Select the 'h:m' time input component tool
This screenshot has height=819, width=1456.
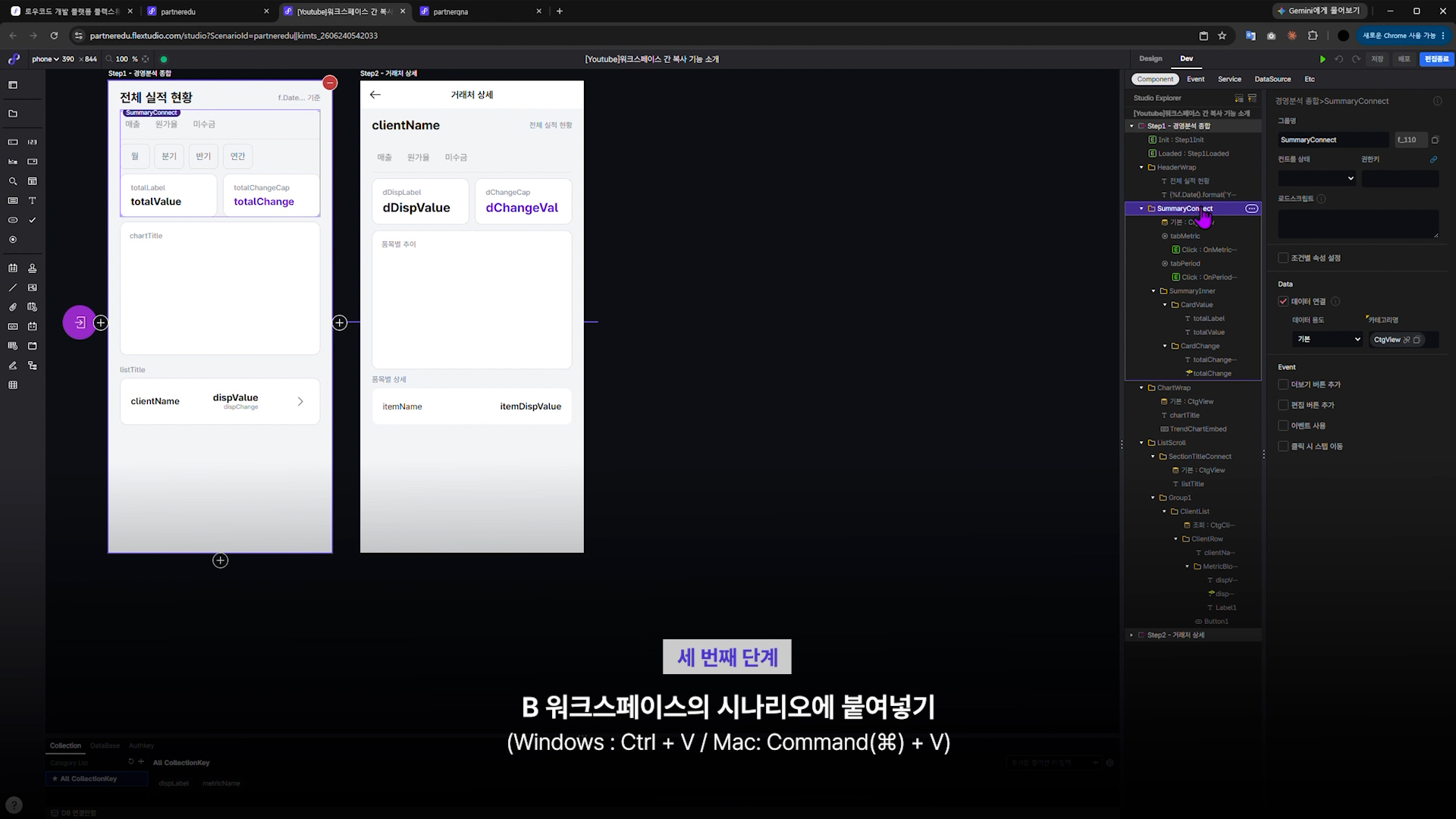(13, 162)
